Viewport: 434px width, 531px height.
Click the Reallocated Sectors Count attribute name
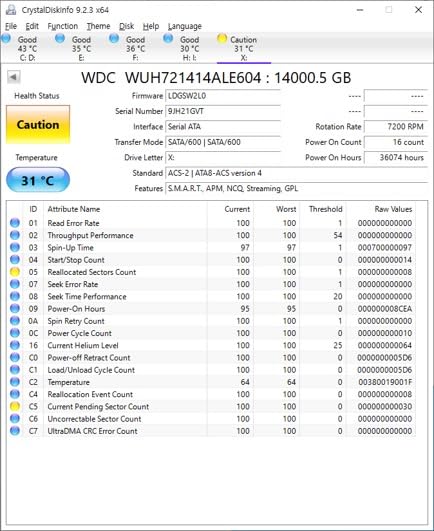(x=92, y=272)
